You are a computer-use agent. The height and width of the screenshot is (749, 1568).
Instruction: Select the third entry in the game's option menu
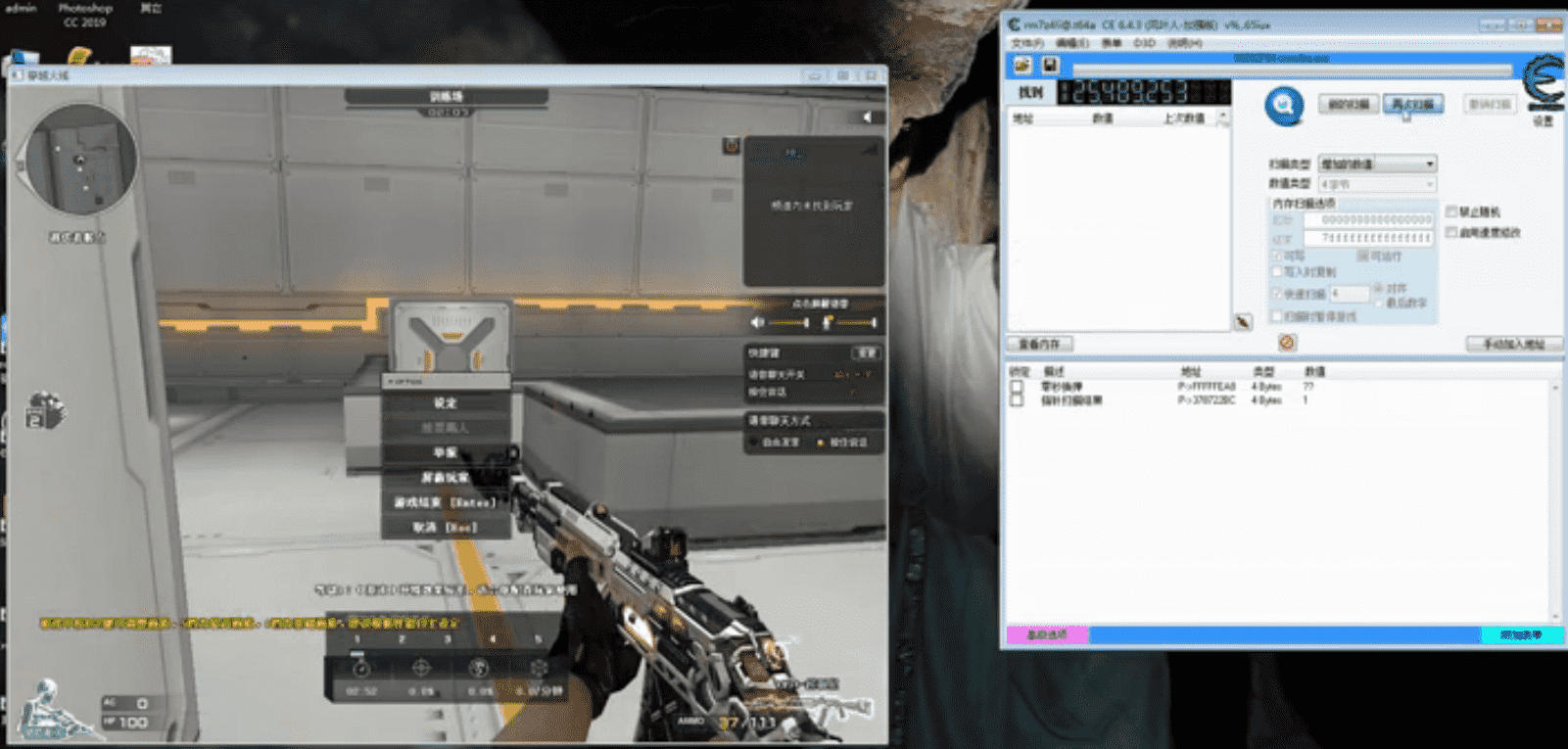[446, 452]
